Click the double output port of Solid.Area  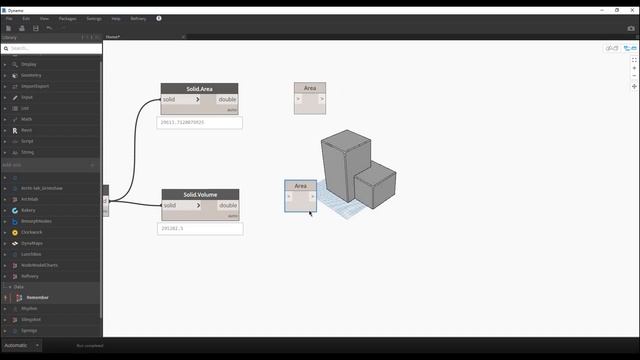click(227, 100)
